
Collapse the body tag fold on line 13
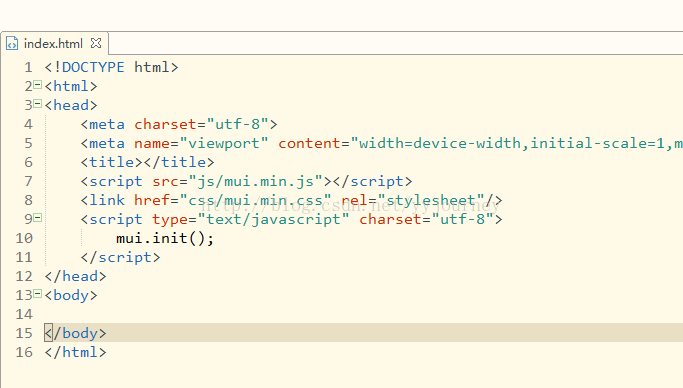pos(37,294)
